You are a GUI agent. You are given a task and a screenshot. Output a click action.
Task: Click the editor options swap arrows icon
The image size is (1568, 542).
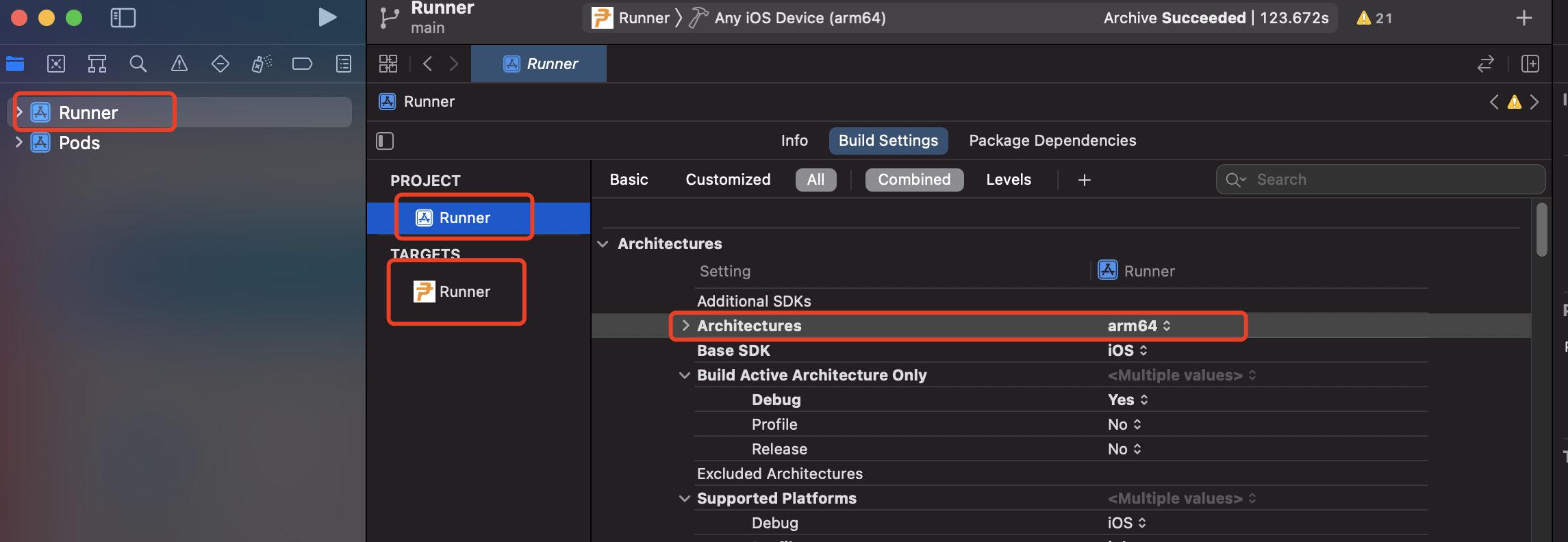click(x=1485, y=64)
